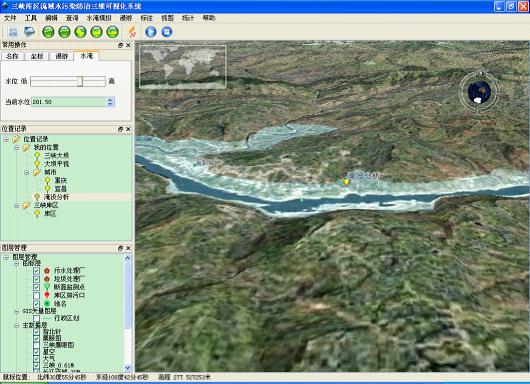Click the brown pentagon icon of 污水处理厂
Screen dimensions: 530x384
point(47,271)
